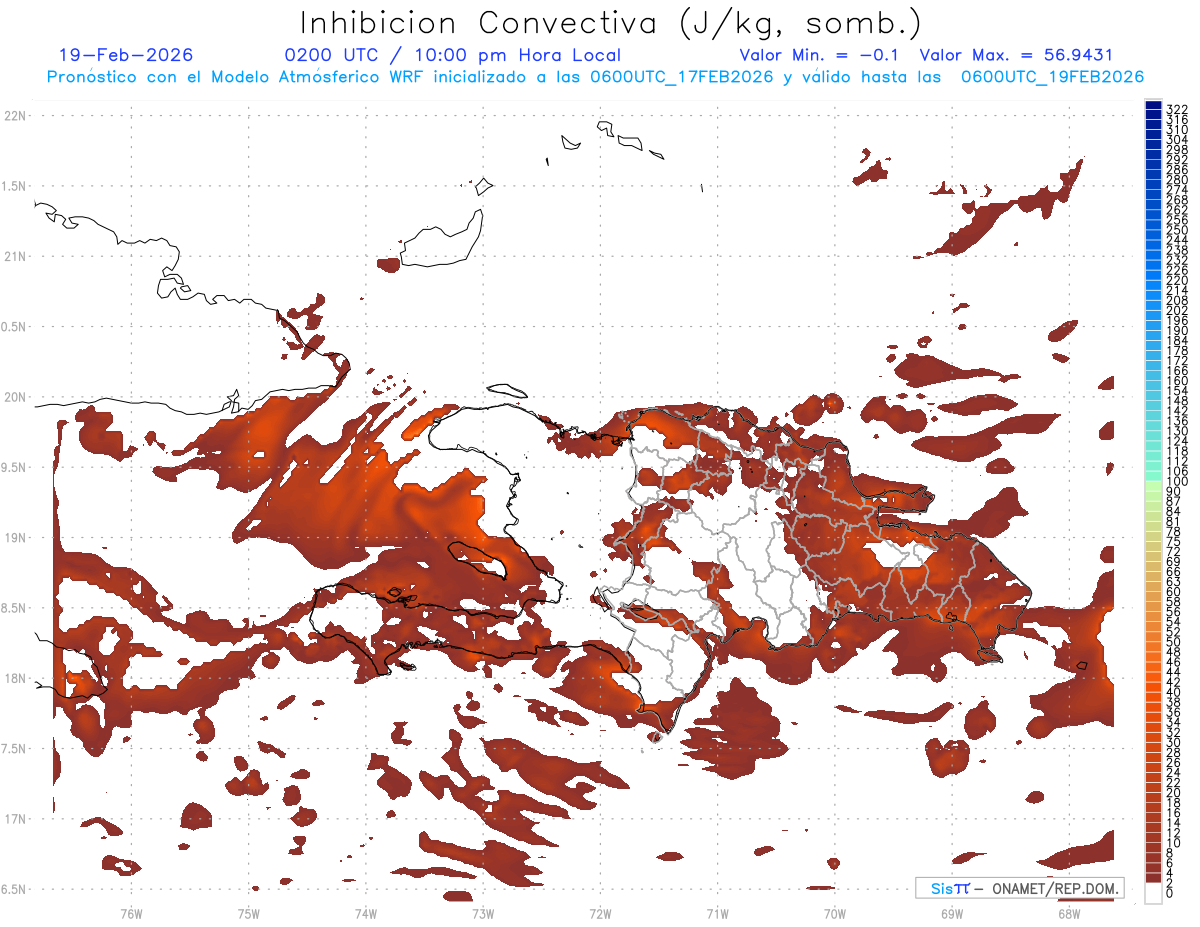Click the '322' colorbar value
Image resolution: width=1200 pixels, height=927 pixels.
pyautogui.click(x=1177, y=108)
